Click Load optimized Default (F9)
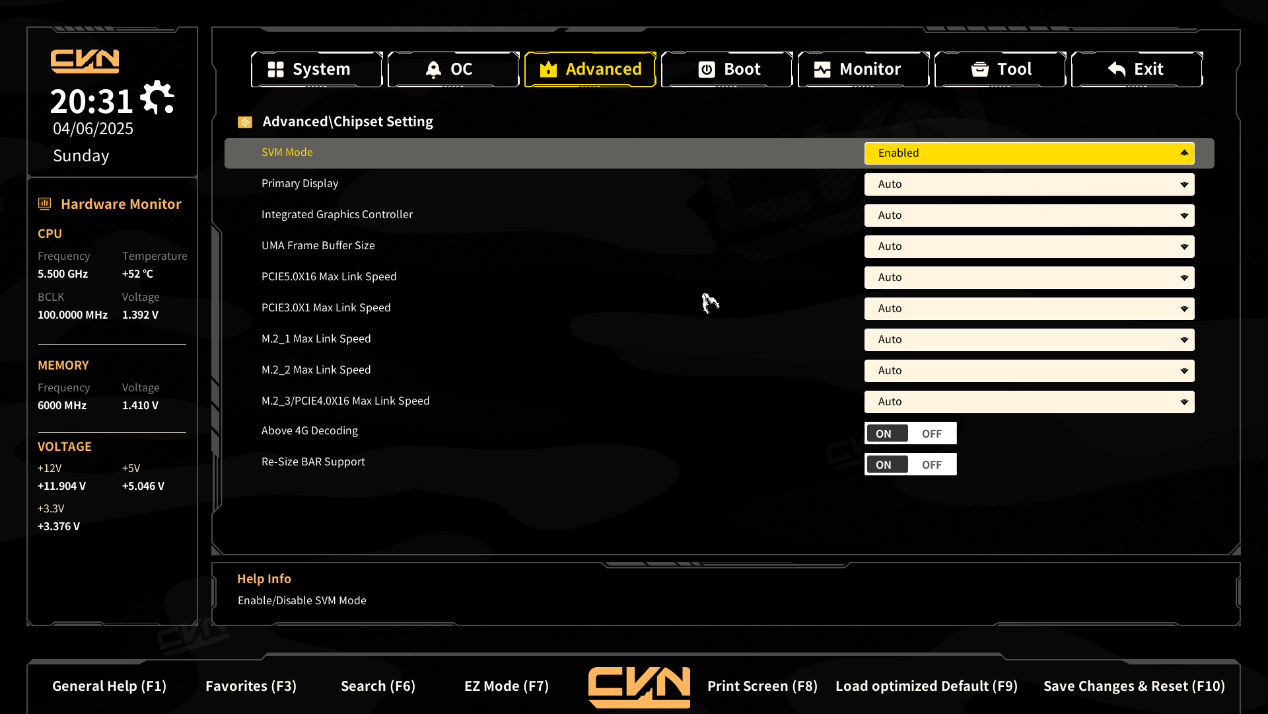 [x=926, y=686]
